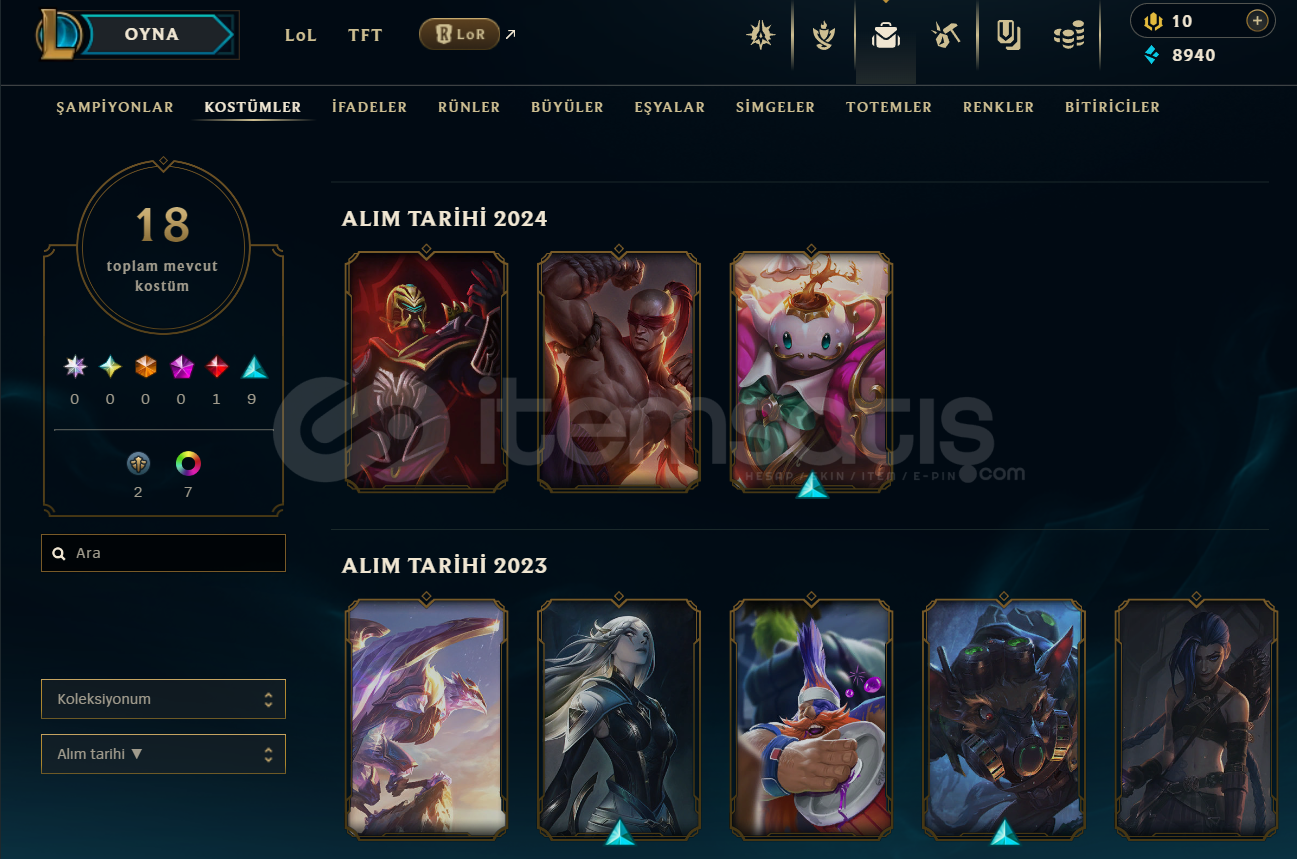Select the TFT game link
This screenshot has width=1297, height=859.
coord(365,35)
